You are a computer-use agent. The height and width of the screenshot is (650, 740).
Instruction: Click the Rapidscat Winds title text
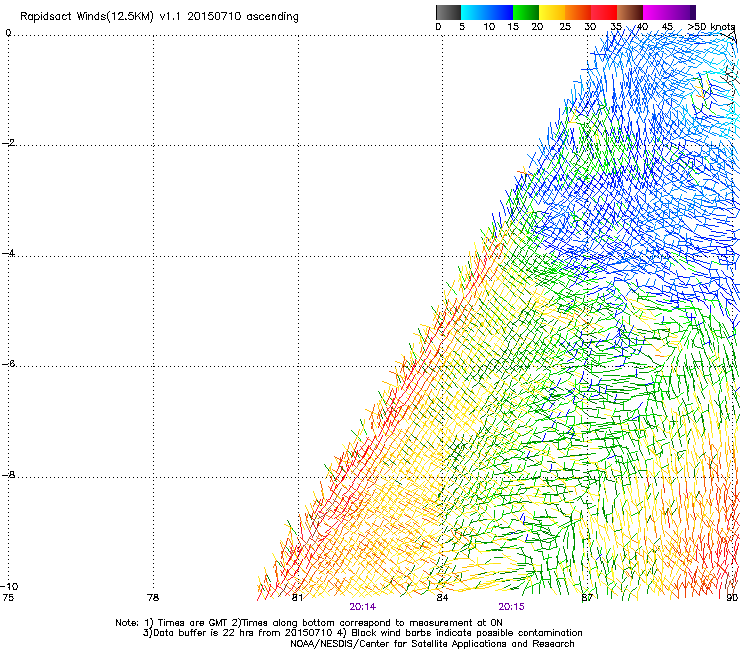pos(159,17)
